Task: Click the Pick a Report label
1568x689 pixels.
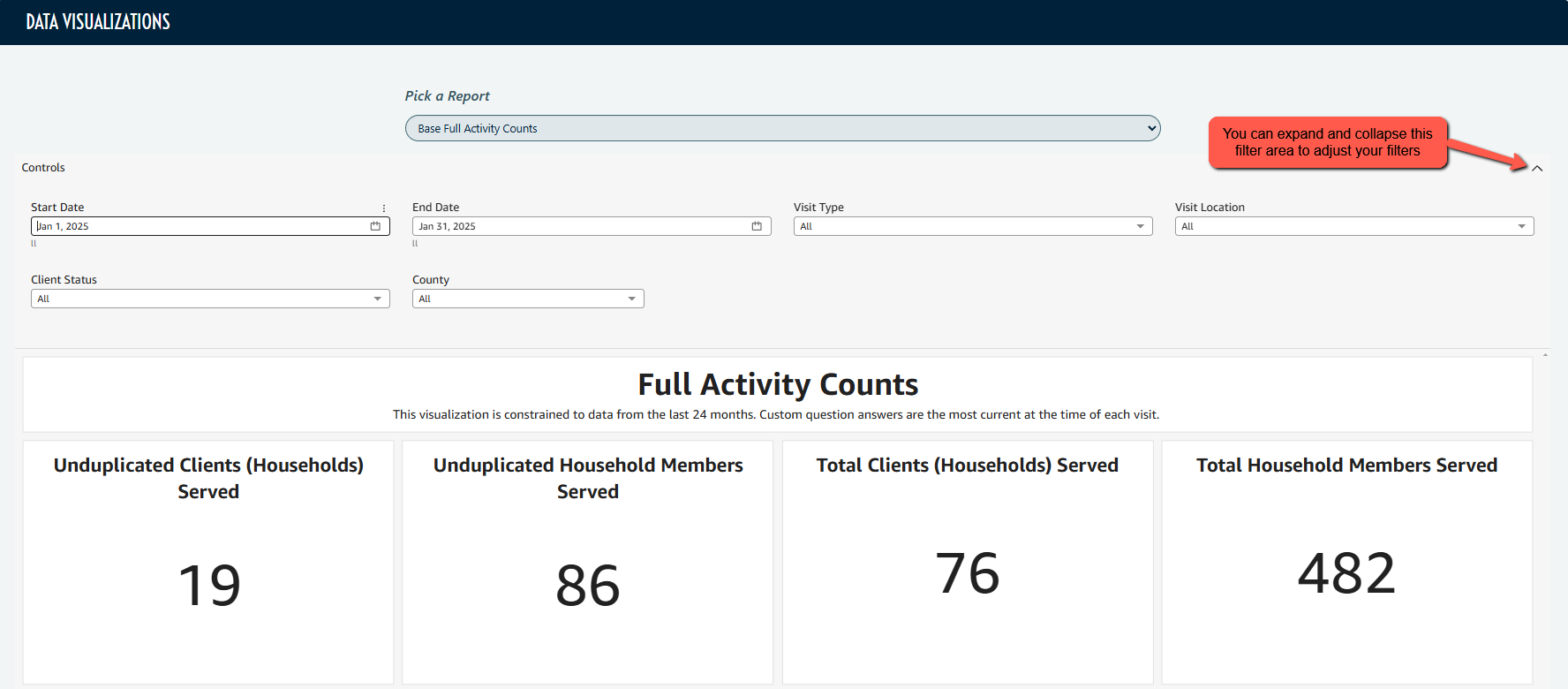Action: tap(447, 96)
